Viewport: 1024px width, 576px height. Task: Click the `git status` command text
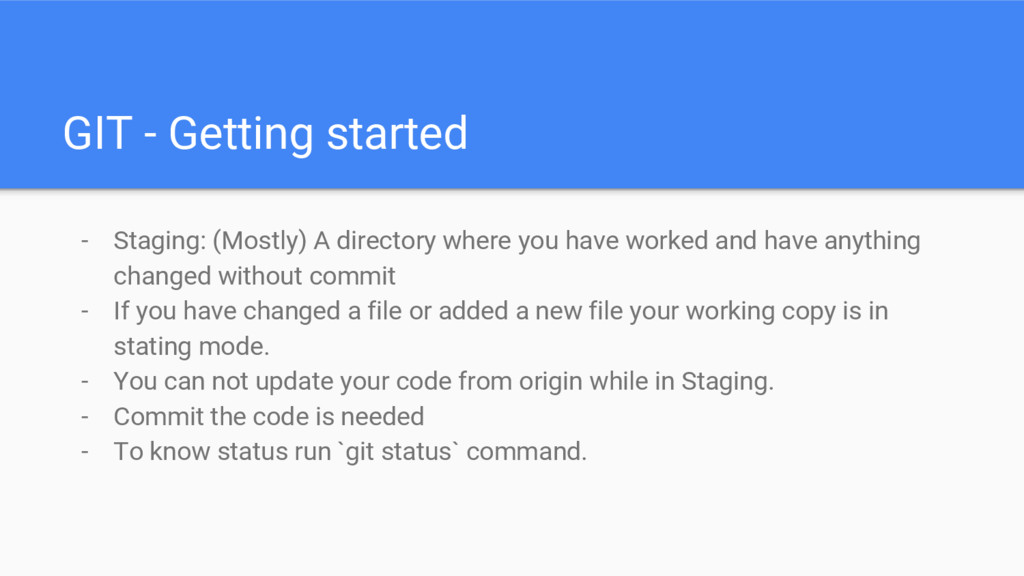coord(398,452)
